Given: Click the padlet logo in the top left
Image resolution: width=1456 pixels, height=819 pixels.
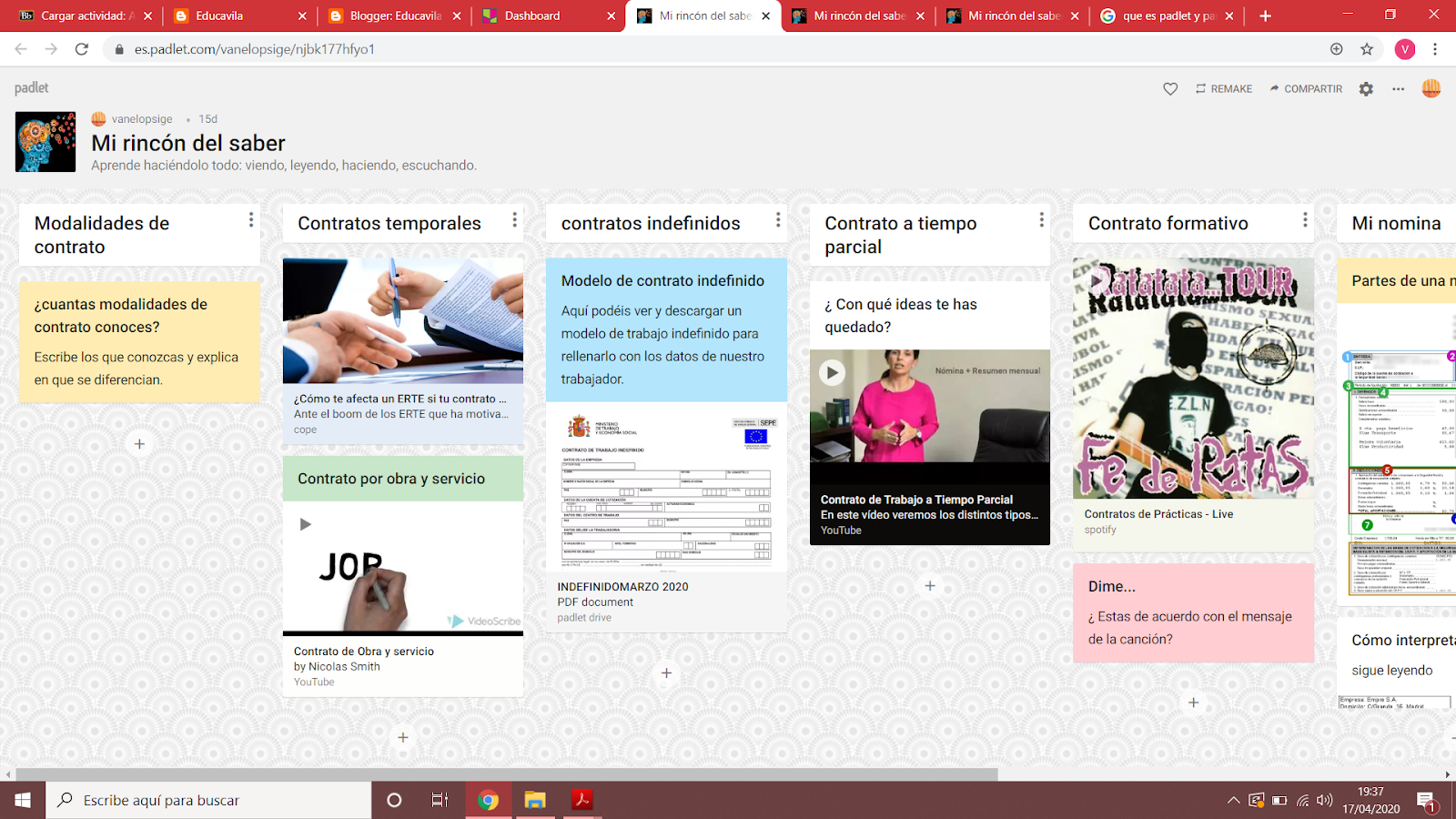Looking at the screenshot, I should point(30,88).
